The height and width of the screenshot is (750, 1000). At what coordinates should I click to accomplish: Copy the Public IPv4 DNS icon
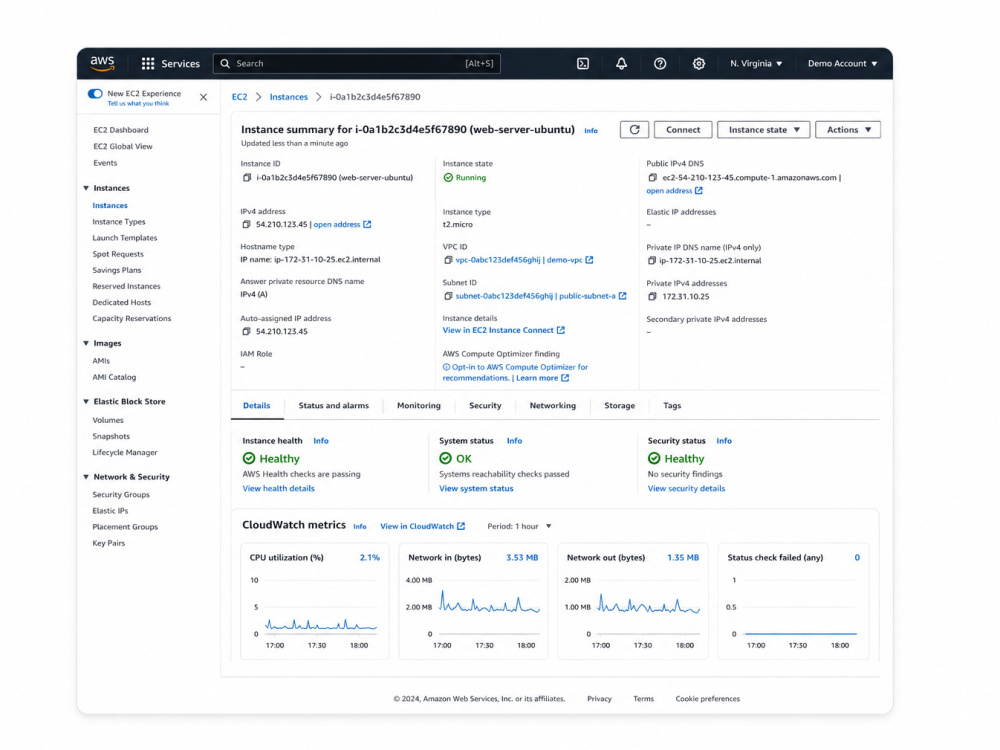(652, 177)
